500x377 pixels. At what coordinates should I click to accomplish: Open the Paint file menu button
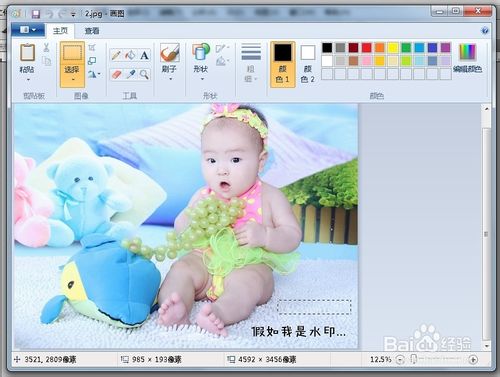tap(28, 30)
